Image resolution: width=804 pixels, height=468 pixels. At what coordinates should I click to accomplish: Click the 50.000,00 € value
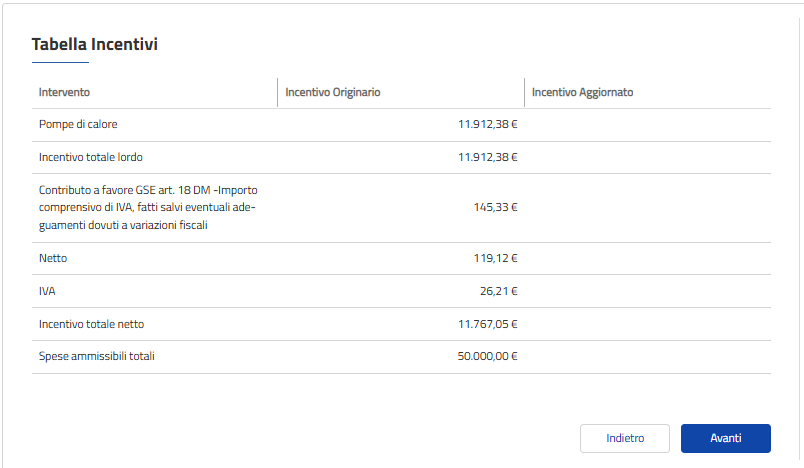pos(488,356)
